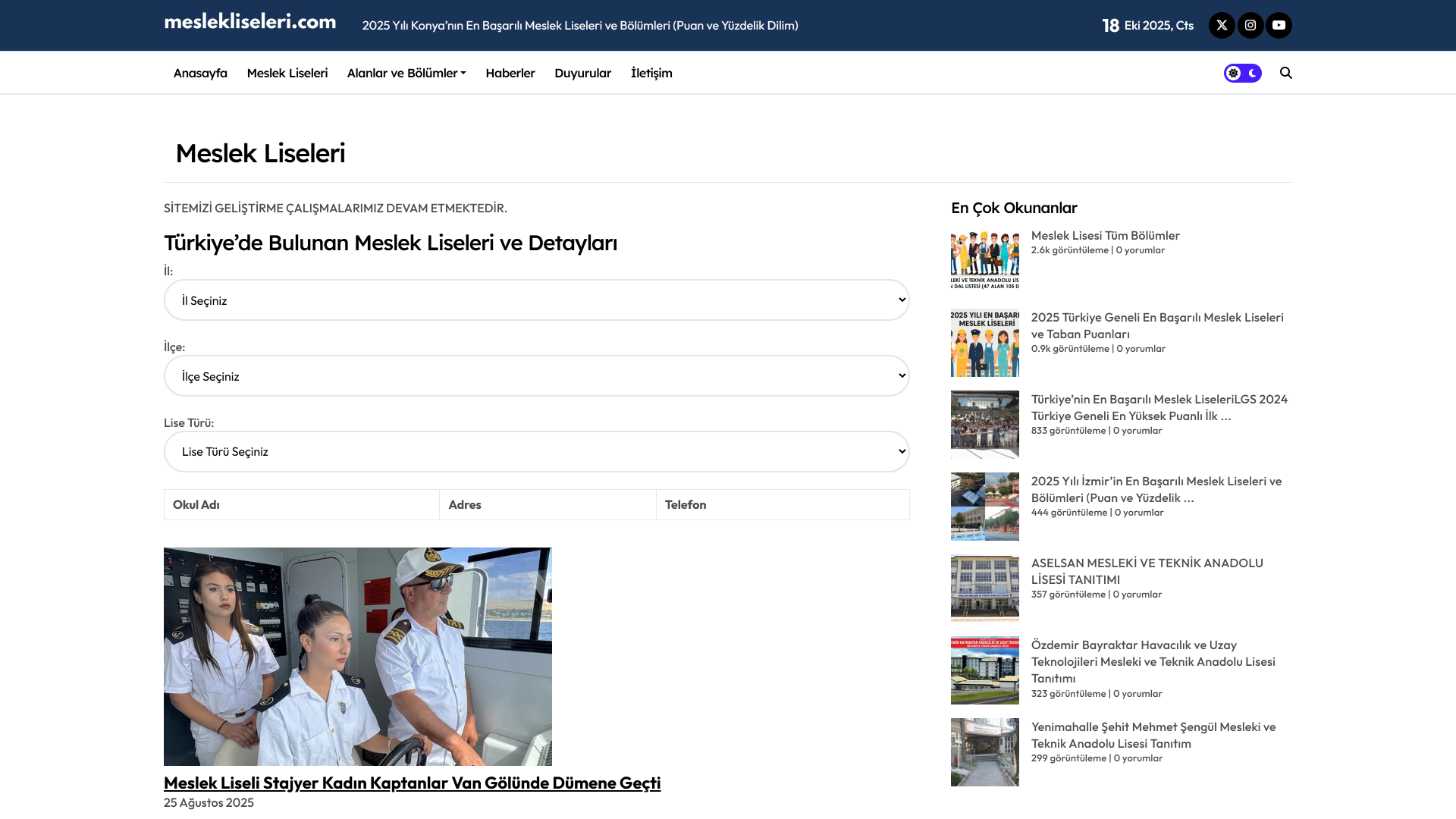1456x819 pixels.
Task: Open the X (Twitter) social icon
Action: click(1222, 25)
